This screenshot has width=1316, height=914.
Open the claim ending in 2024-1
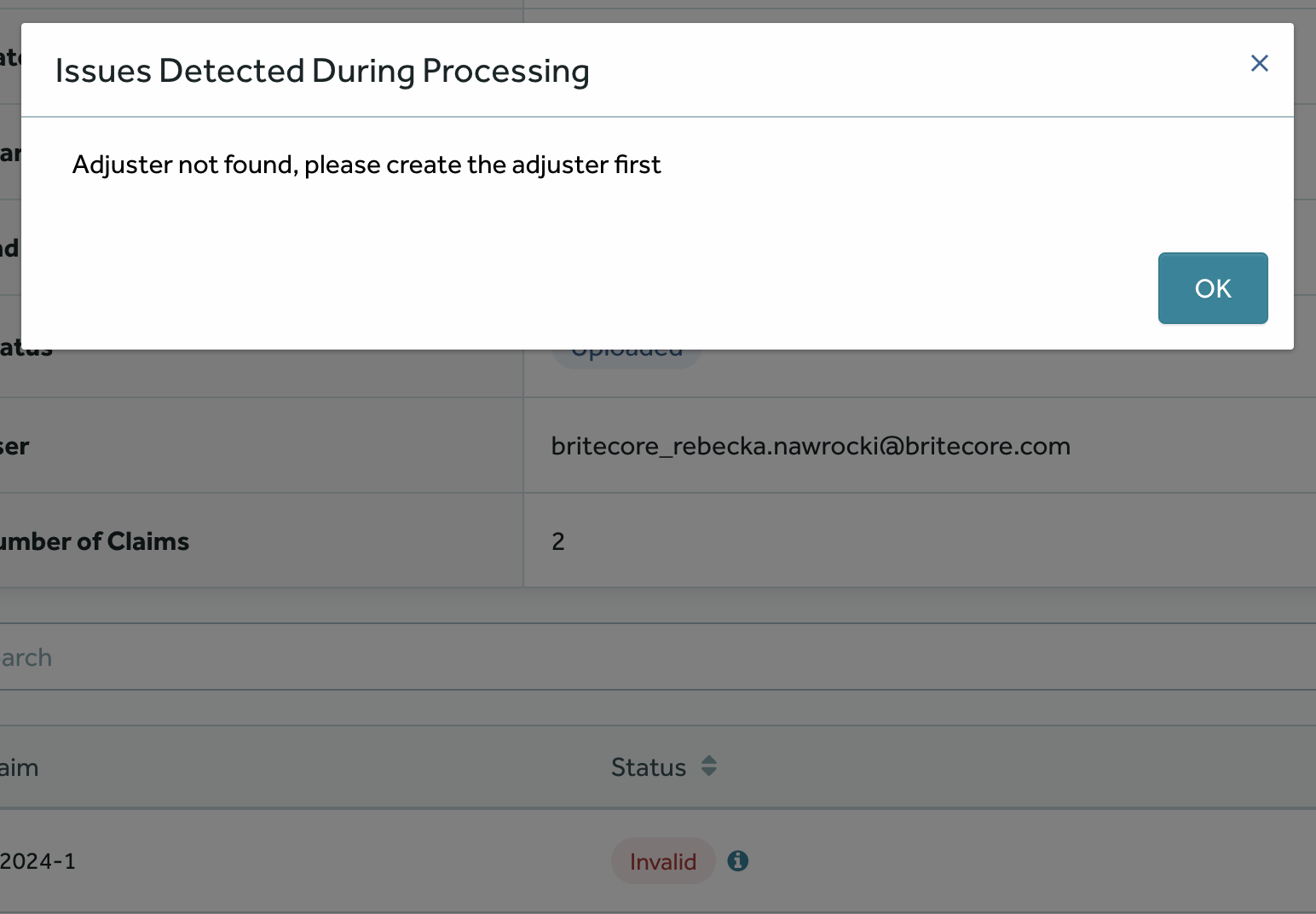pos(38,861)
